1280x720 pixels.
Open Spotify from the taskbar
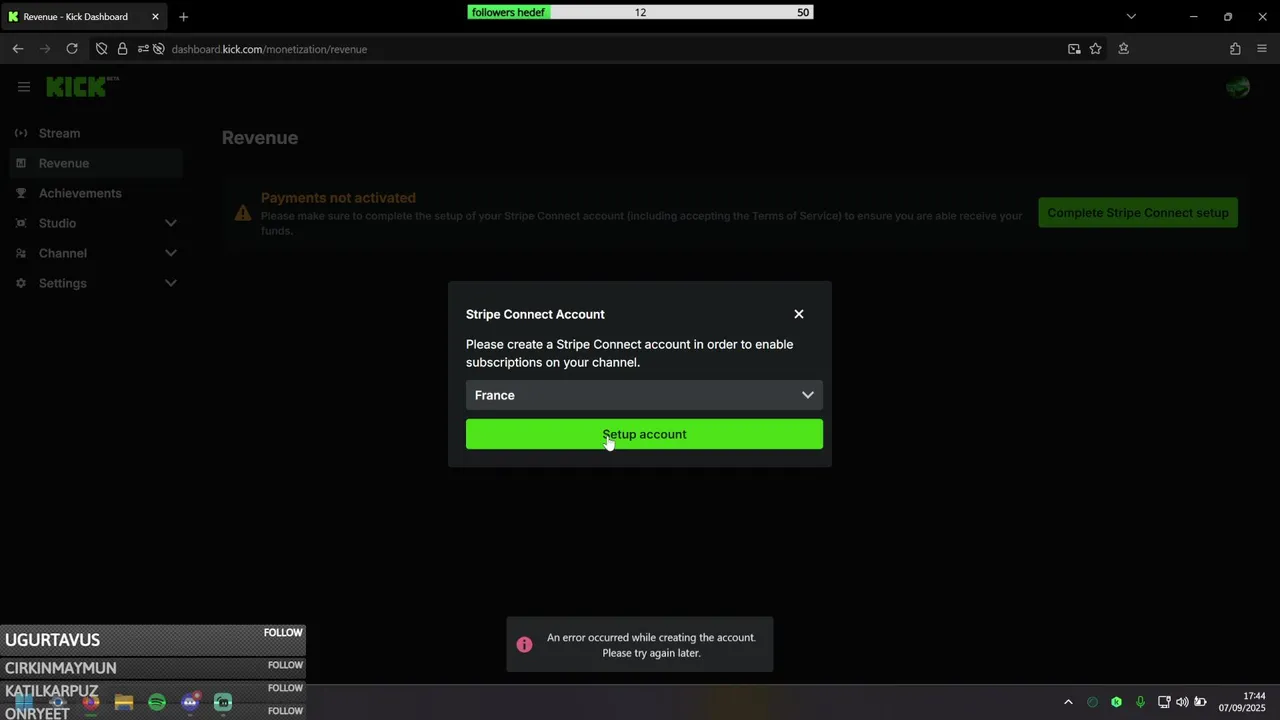click(157, 703)
